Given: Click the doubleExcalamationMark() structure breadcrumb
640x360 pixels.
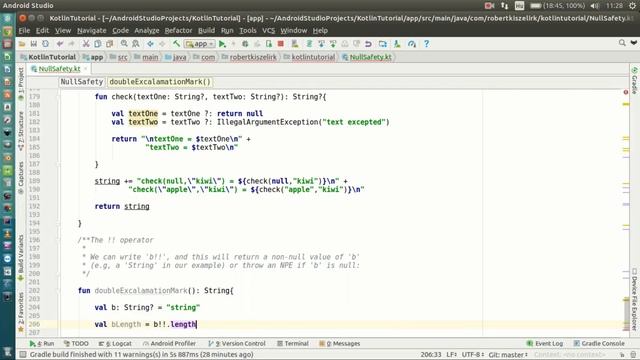Looking at the screenshot, I should pyautogui.click(x=160, y=82).
